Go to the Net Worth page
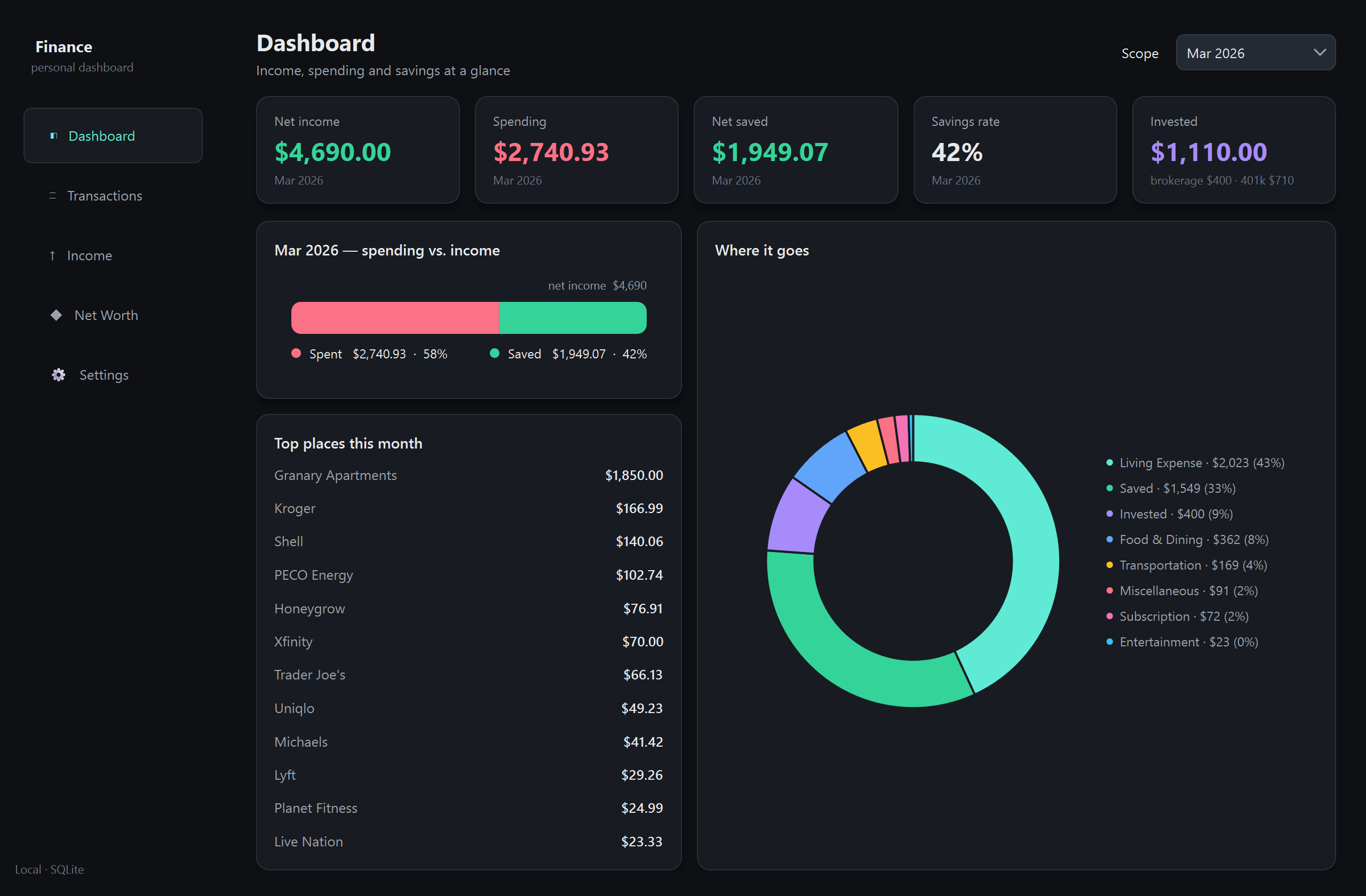1366x896 pixels. coord(106,315)
